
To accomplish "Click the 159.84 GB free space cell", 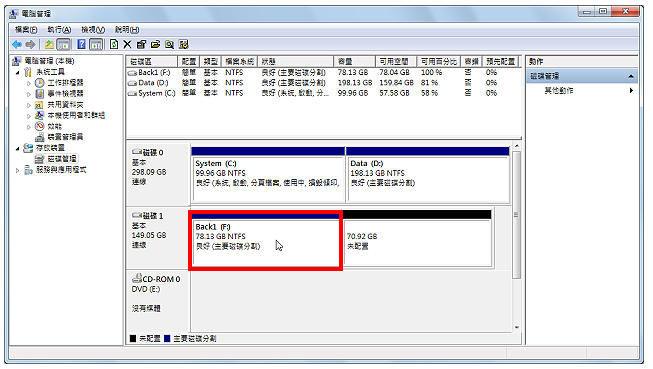I will pyautogui.click(x=396, y=83).
